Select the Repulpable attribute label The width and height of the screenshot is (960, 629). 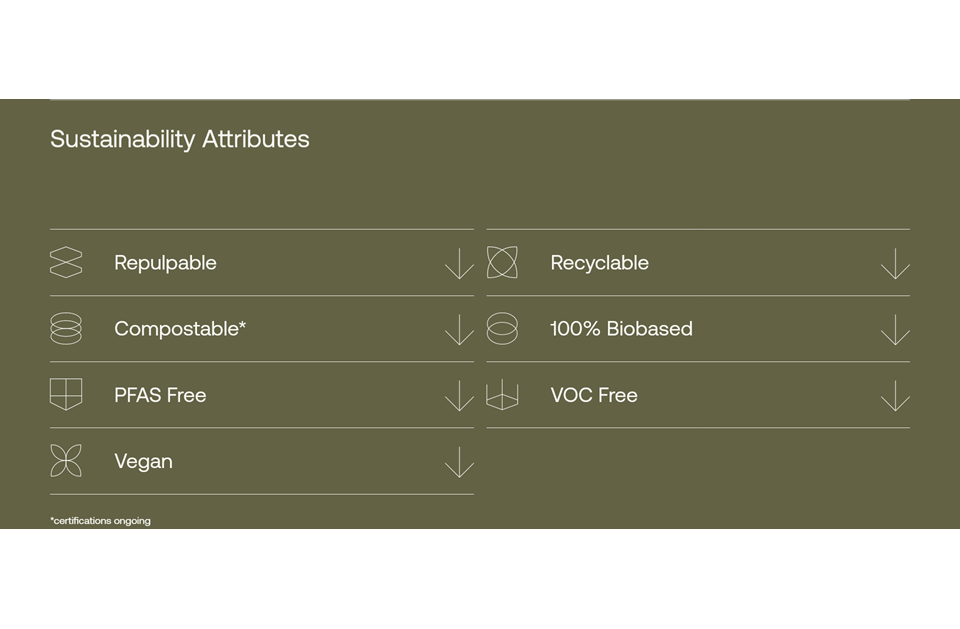coord(165,263)
